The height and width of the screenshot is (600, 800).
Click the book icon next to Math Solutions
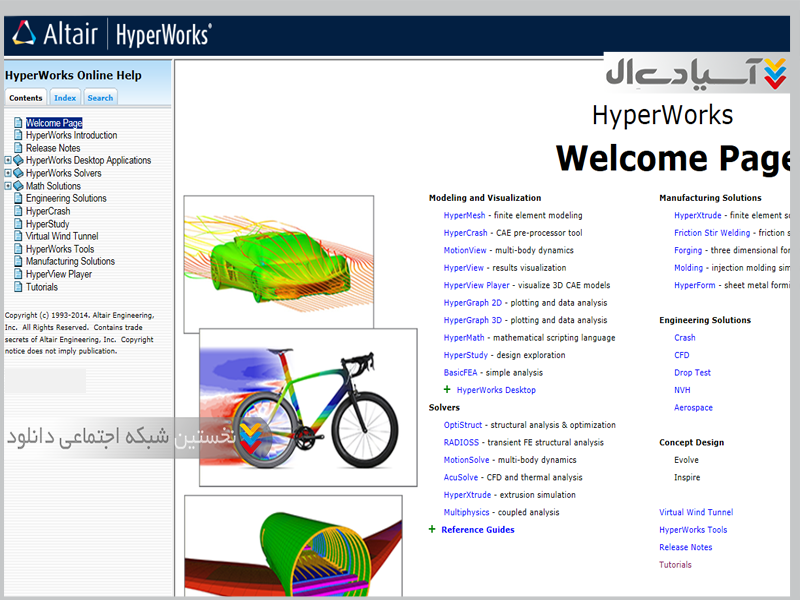pos(18,186)
